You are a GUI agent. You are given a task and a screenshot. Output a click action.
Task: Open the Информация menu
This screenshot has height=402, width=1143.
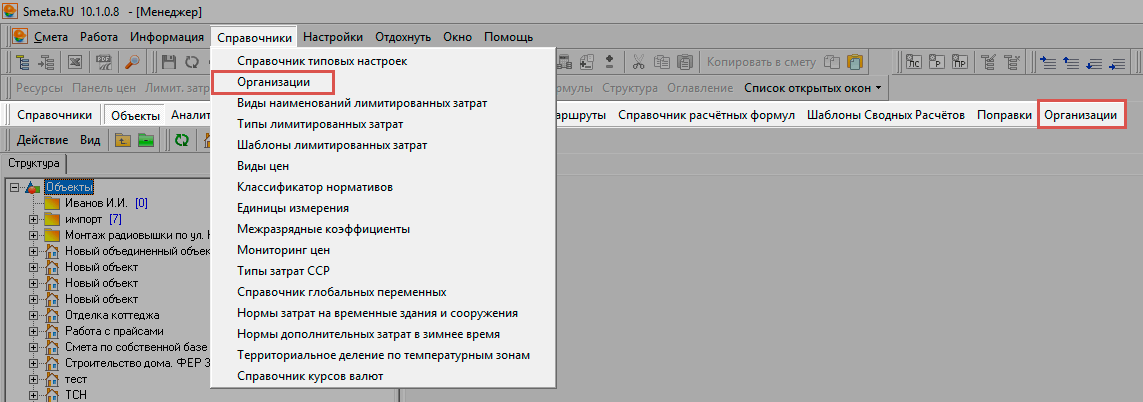pyautogui.click(x=167, y=37)
